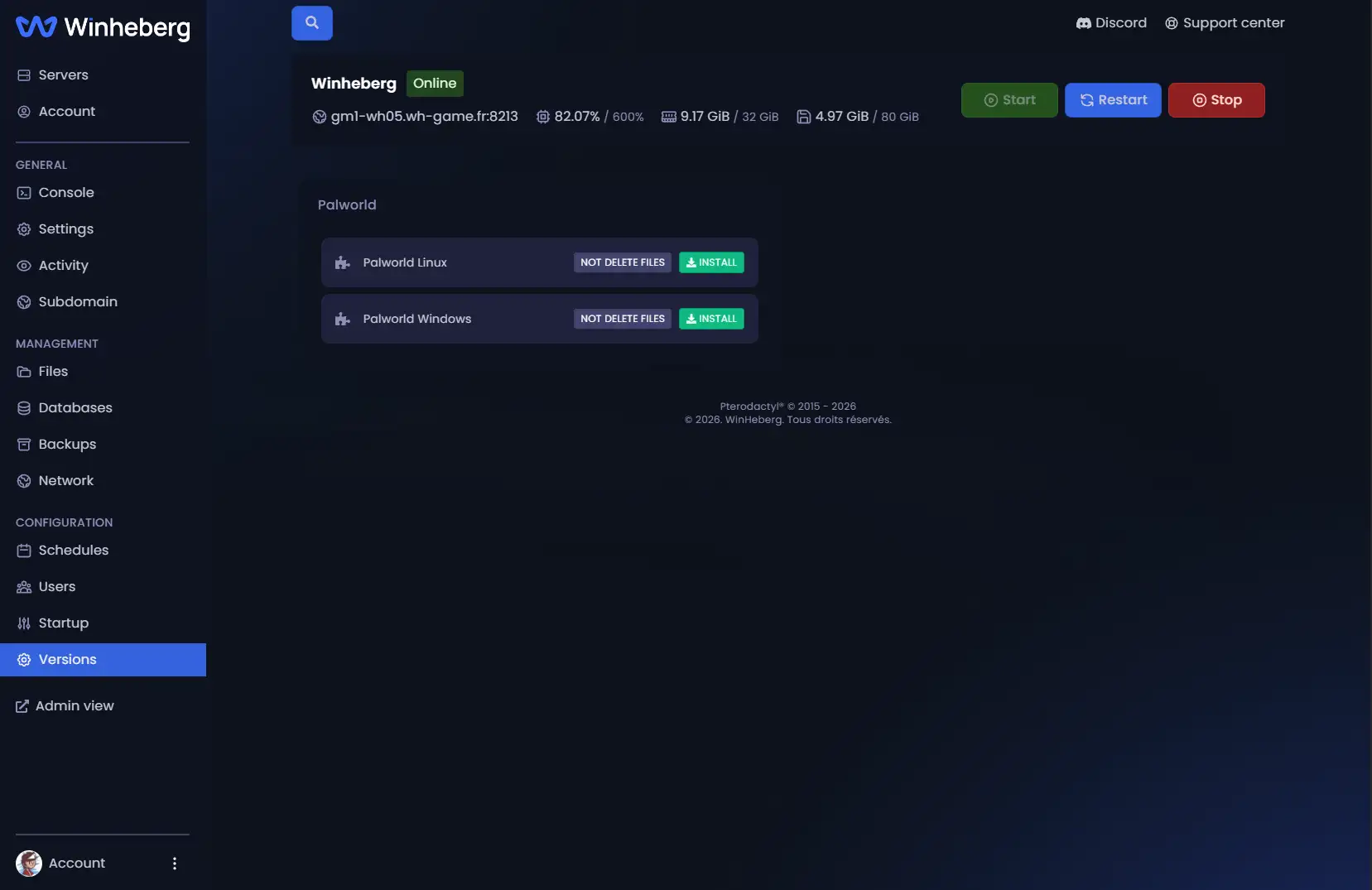Click the blue search magnifier icon
Image resolution: width=1372 pixels, height=890 pixels.
(x=312, y=23)
